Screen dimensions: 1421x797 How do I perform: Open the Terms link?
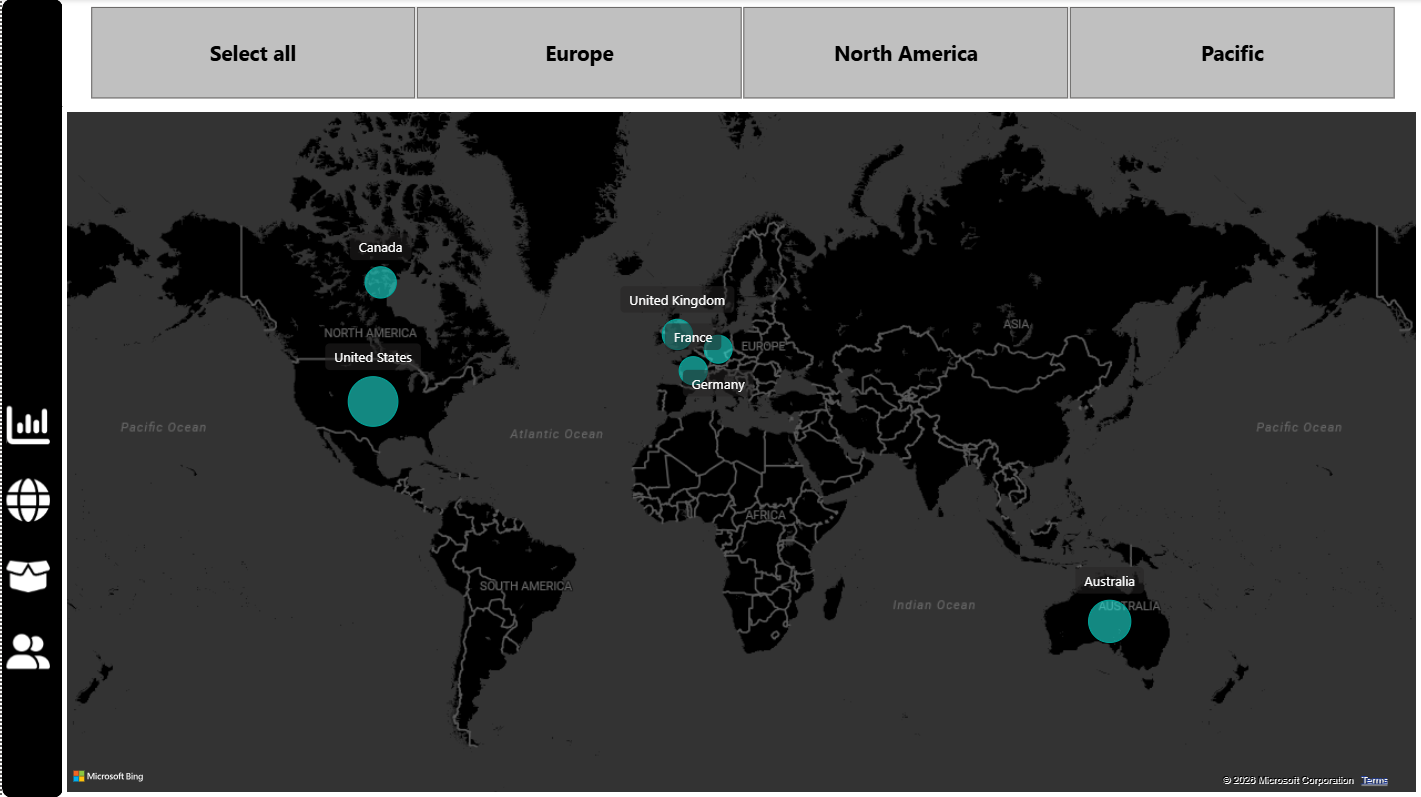1375,780
